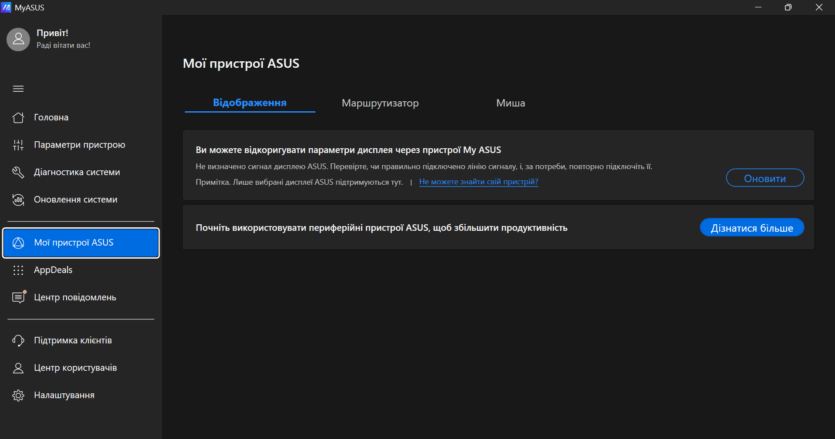Click the MyASUS logo in title bar
This screenshot has width=835, height=439.
coord(7,7)
